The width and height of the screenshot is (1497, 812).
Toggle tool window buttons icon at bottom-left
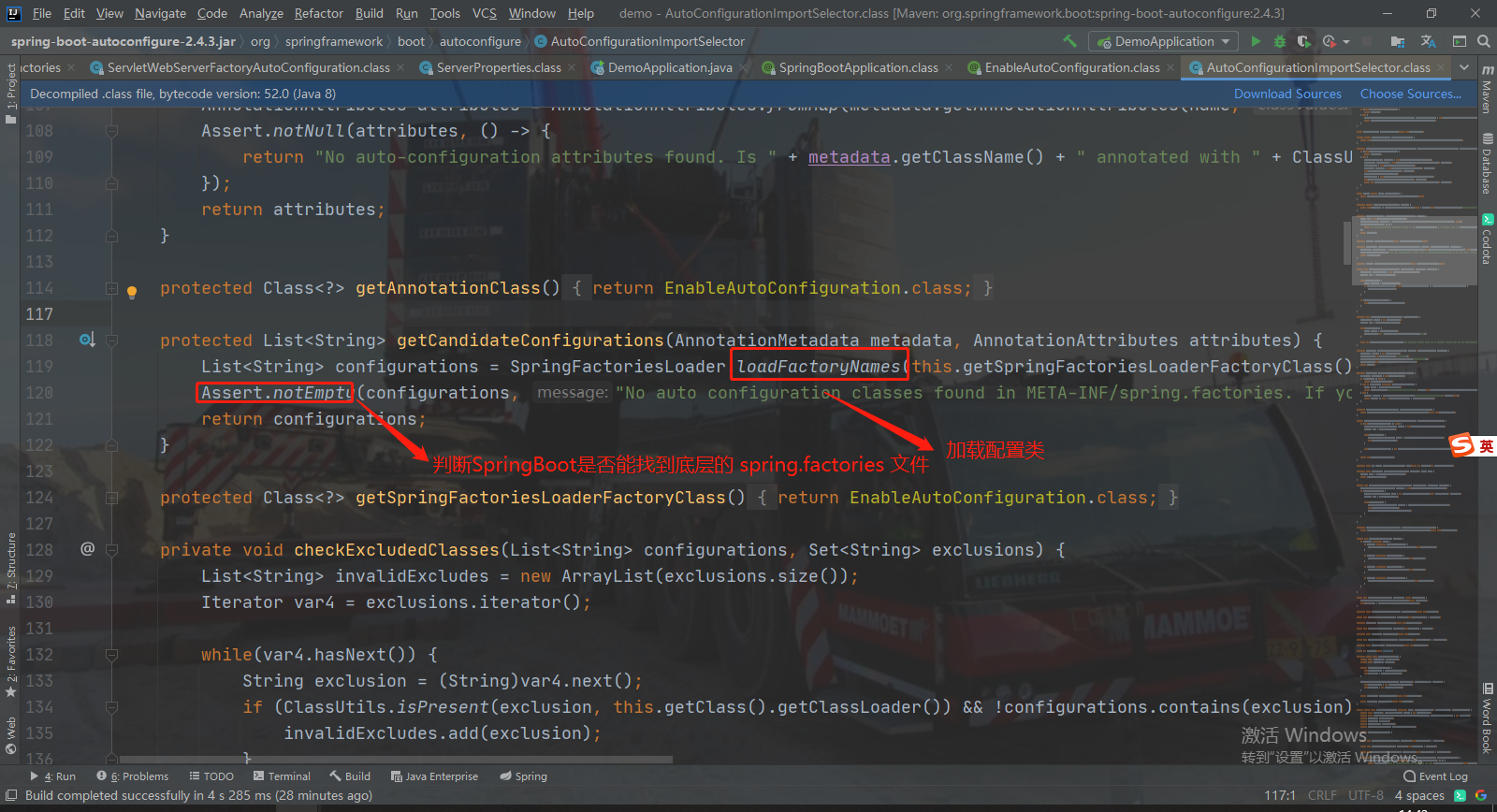[11, 795]
